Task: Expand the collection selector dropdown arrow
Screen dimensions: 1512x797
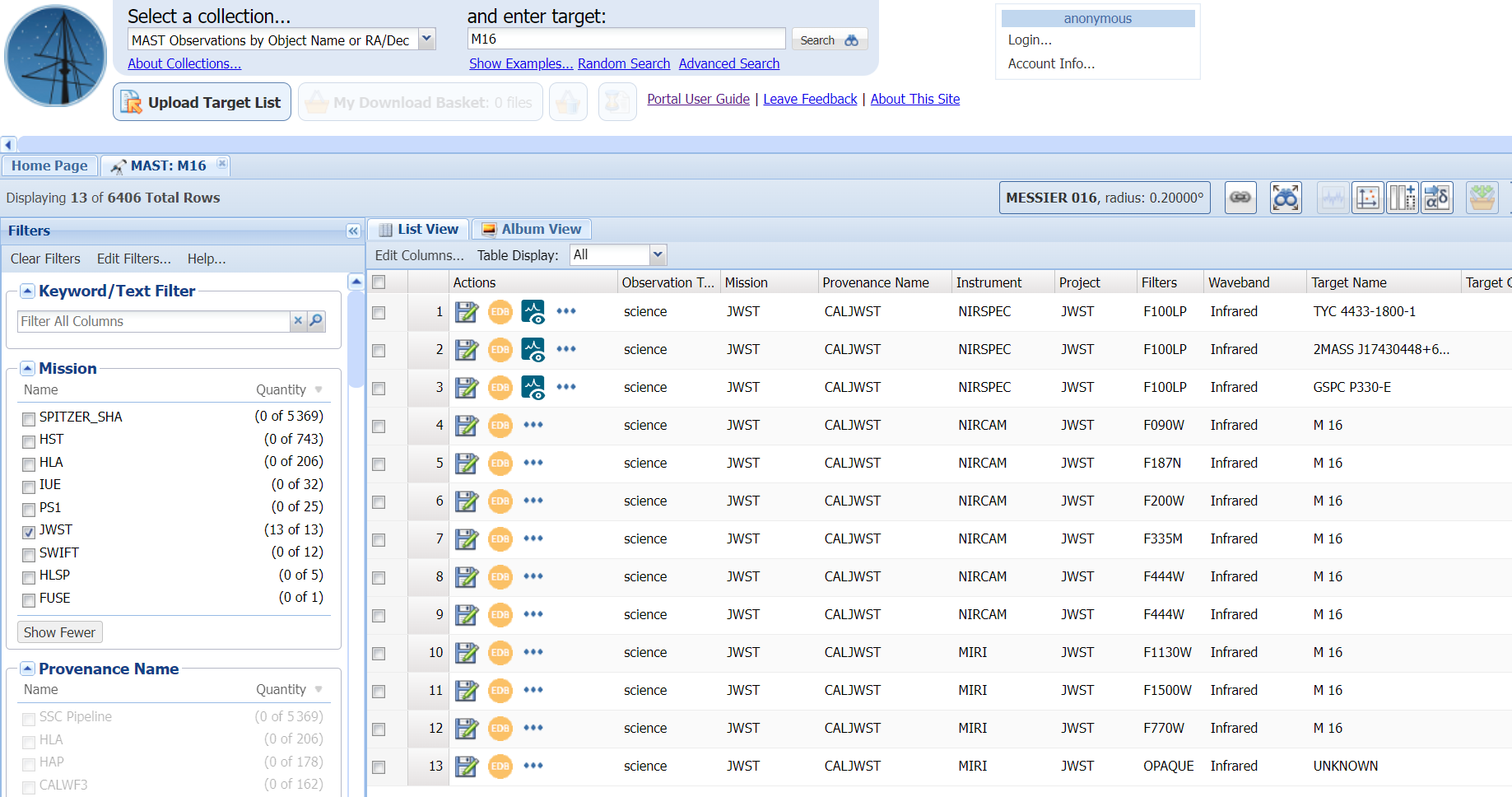Action: 426,40
